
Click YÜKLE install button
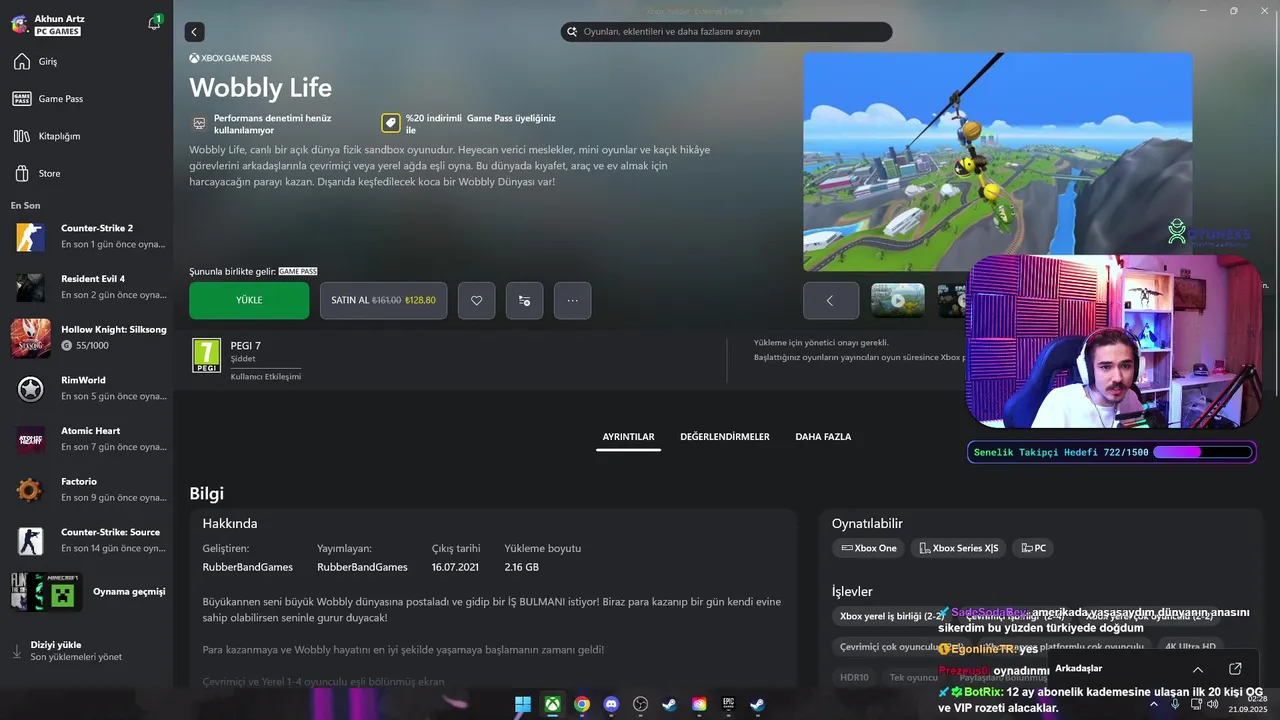pyautogui.click(x=249, y=300)
